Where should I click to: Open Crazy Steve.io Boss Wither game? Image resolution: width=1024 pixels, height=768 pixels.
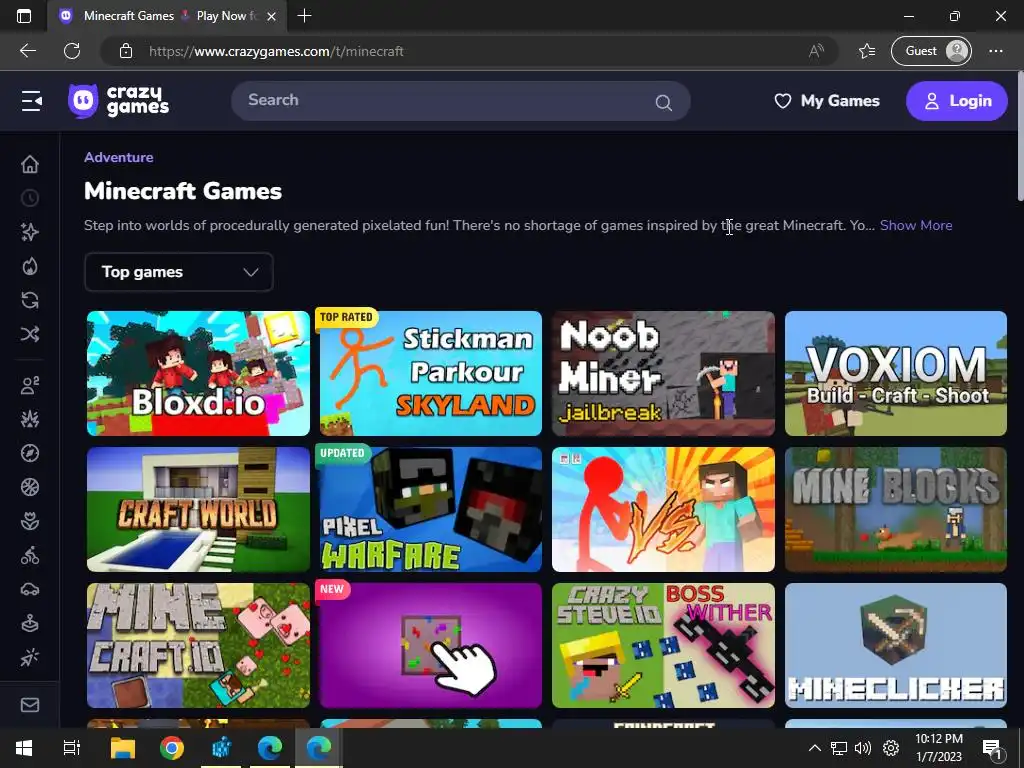(664, 646)
